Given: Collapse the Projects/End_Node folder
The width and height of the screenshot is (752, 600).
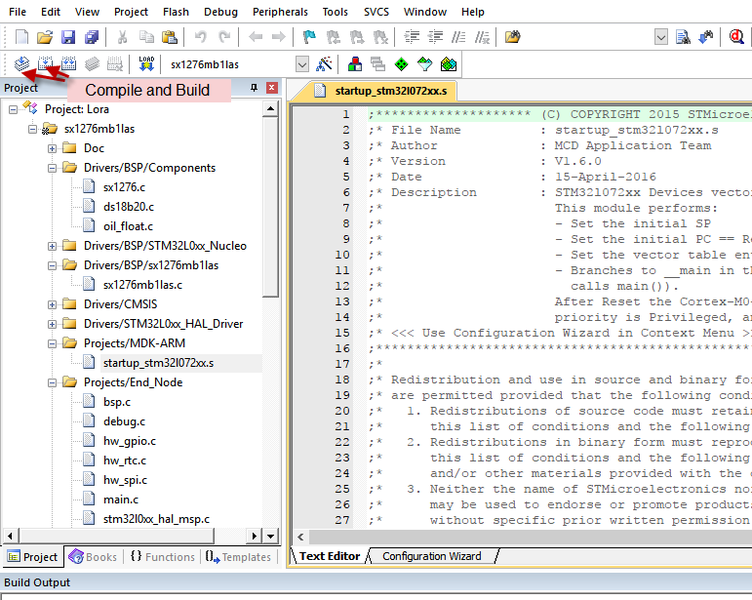Looking at the screenshot, I should (52, 383).
